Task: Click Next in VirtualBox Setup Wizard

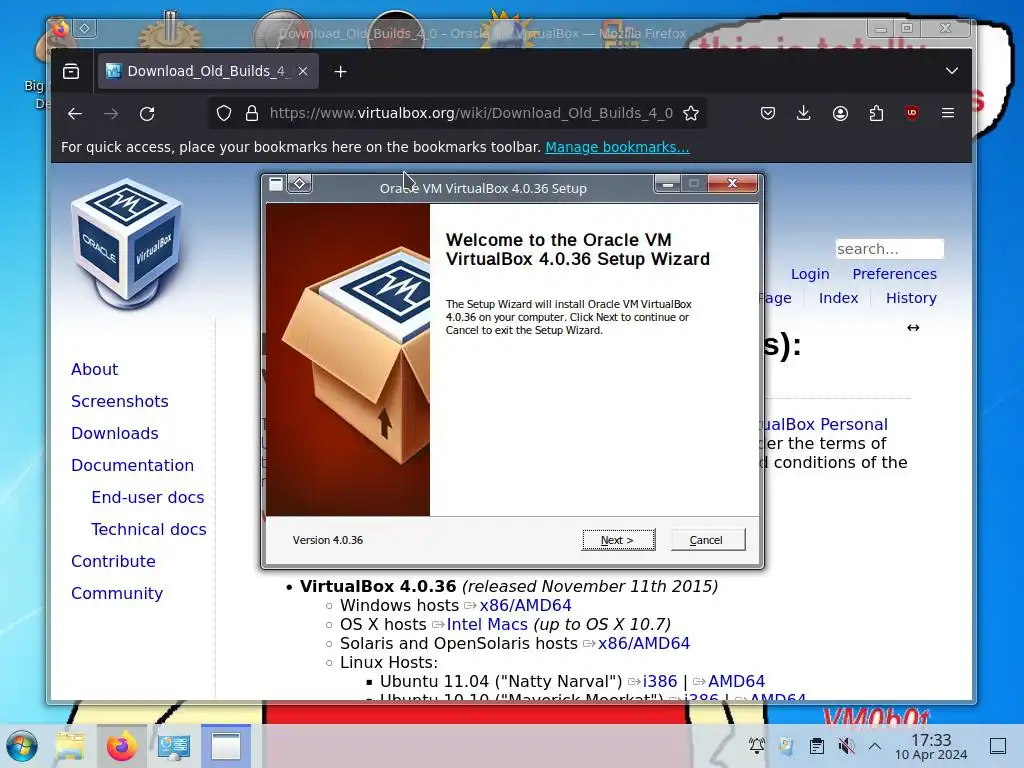Action: (x=618, y=540)
